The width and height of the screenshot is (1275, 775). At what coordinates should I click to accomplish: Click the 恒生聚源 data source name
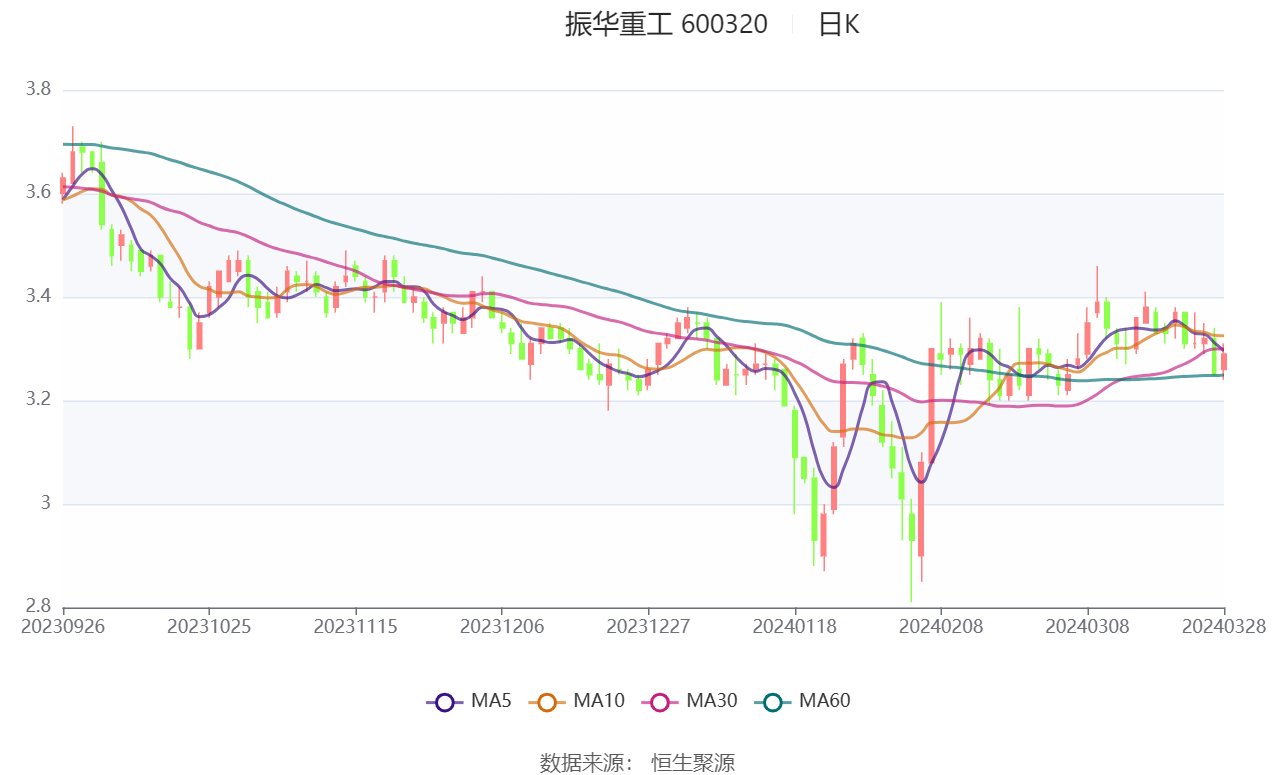693,763
